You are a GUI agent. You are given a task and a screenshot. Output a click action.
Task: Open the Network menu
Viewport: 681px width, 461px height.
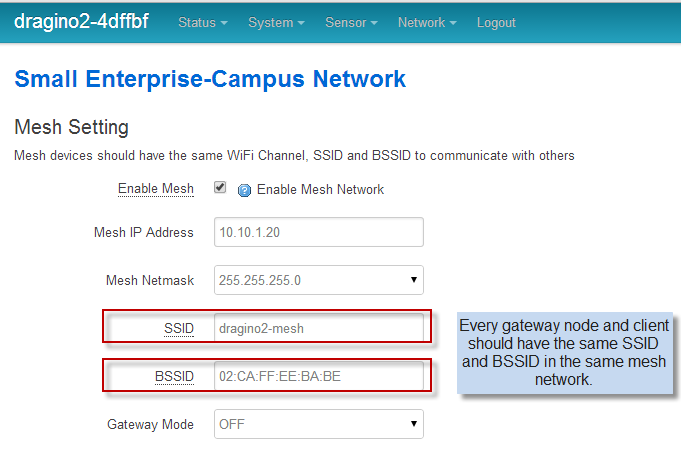point(427,23)
